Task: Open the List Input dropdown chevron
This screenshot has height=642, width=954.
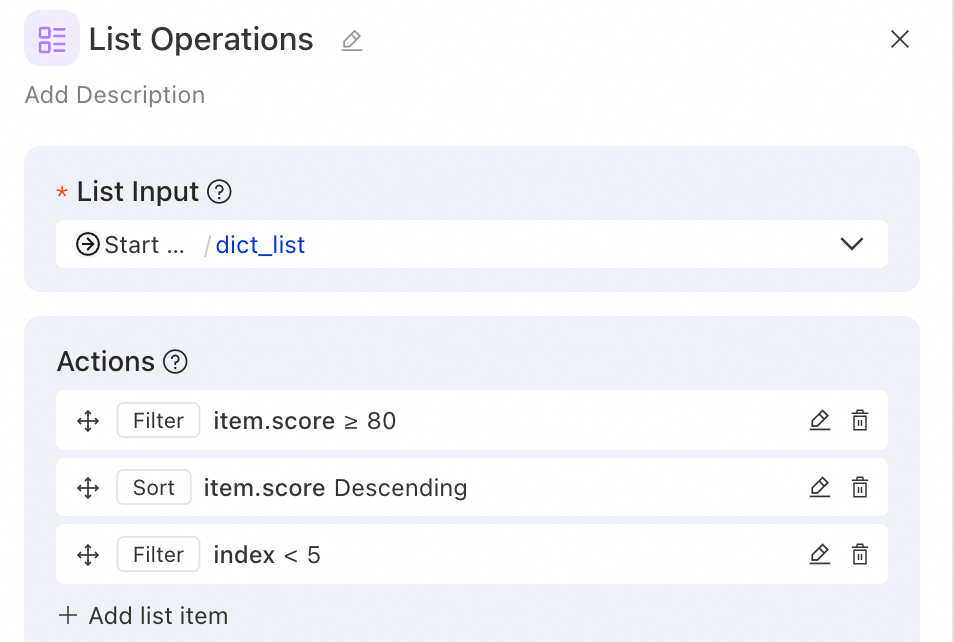Action: pyautogui.click(x=852, y=244)
